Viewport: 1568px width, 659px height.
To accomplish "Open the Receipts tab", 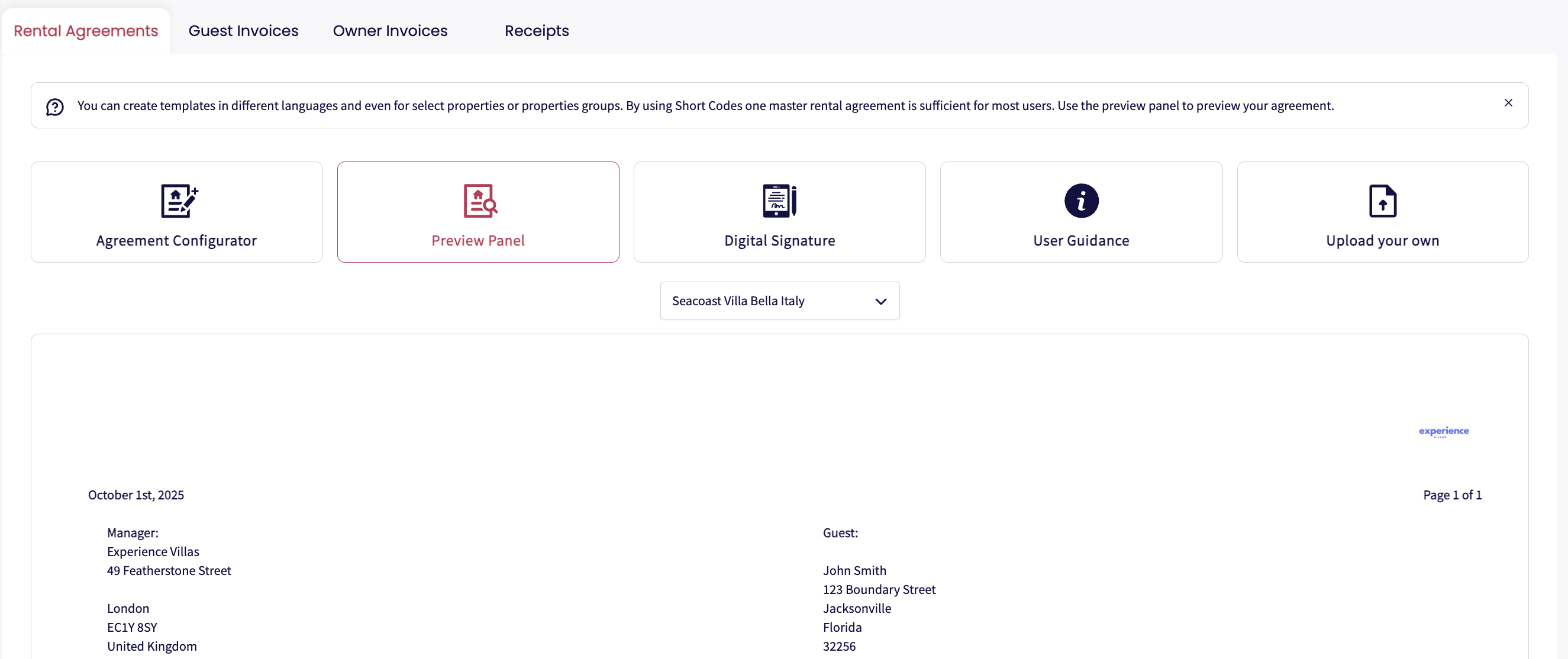I will pos(535,31).
